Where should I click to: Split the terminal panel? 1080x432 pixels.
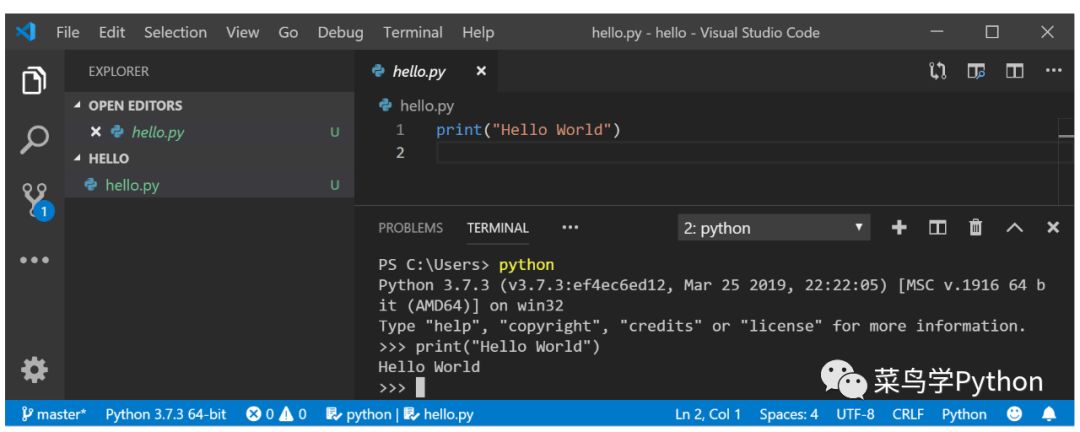click(937, 227)
